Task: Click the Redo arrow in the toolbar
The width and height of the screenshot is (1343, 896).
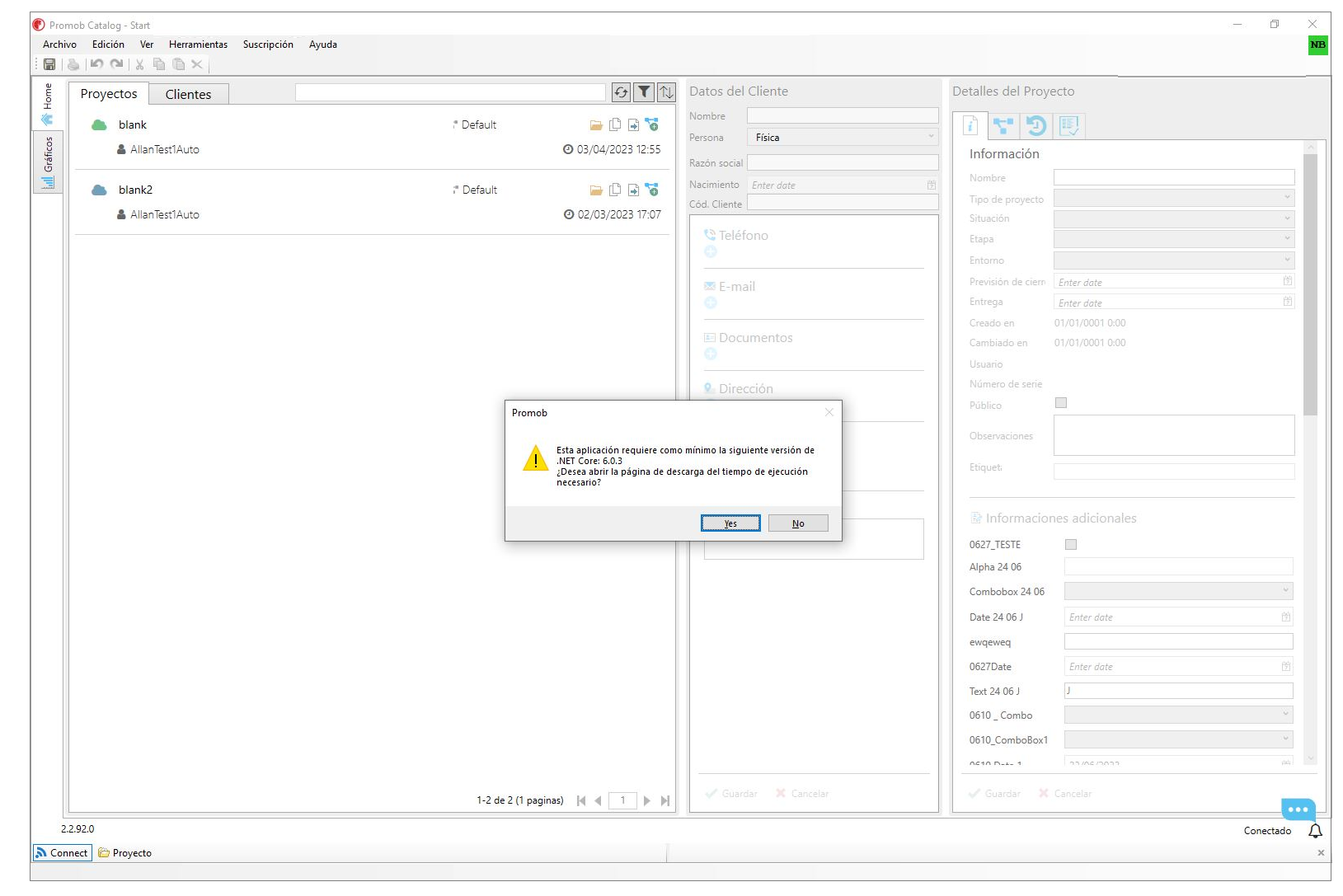Action: (x=116, y=64)
